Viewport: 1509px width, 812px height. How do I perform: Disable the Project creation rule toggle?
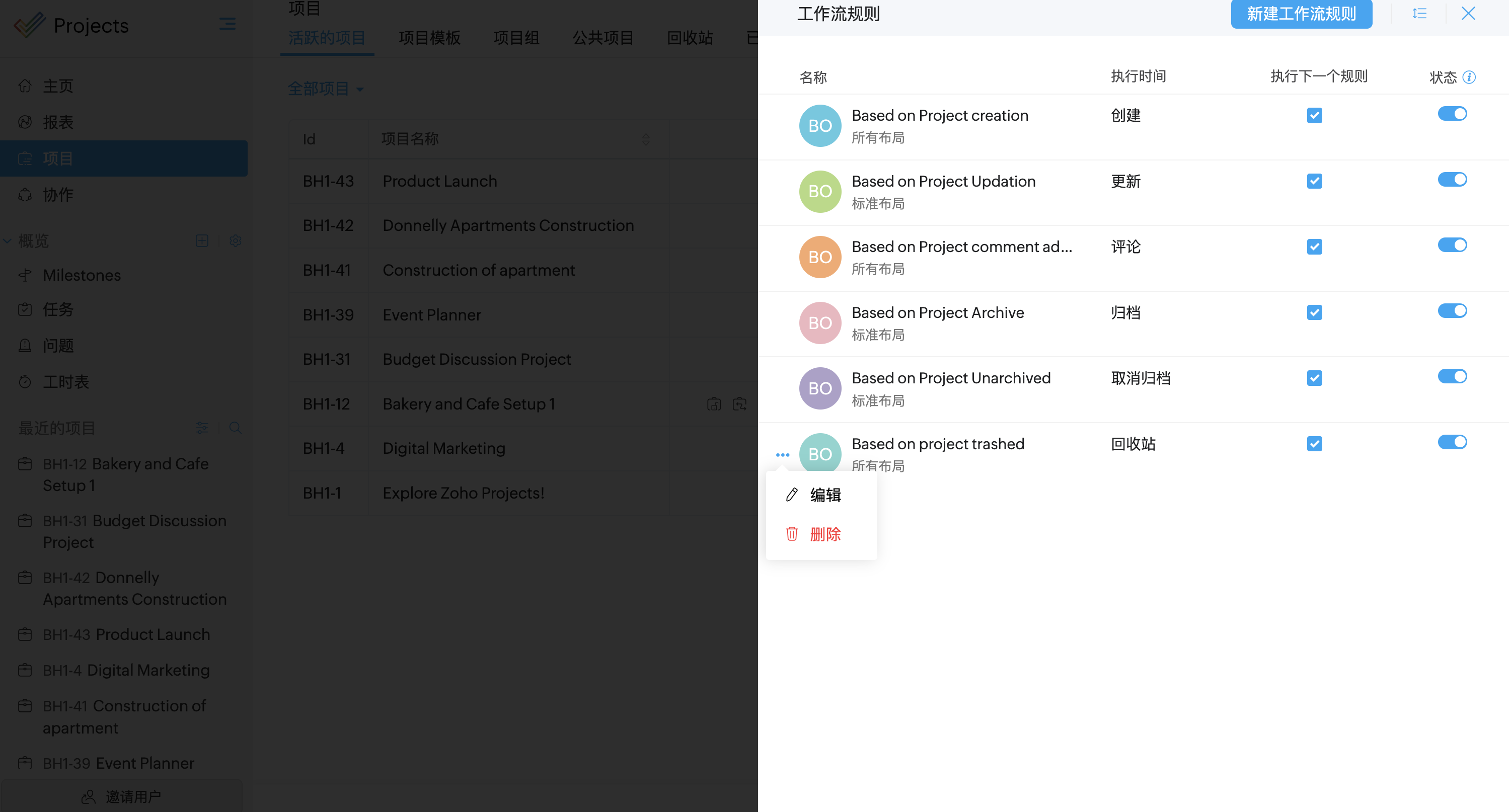(1452, 114)
